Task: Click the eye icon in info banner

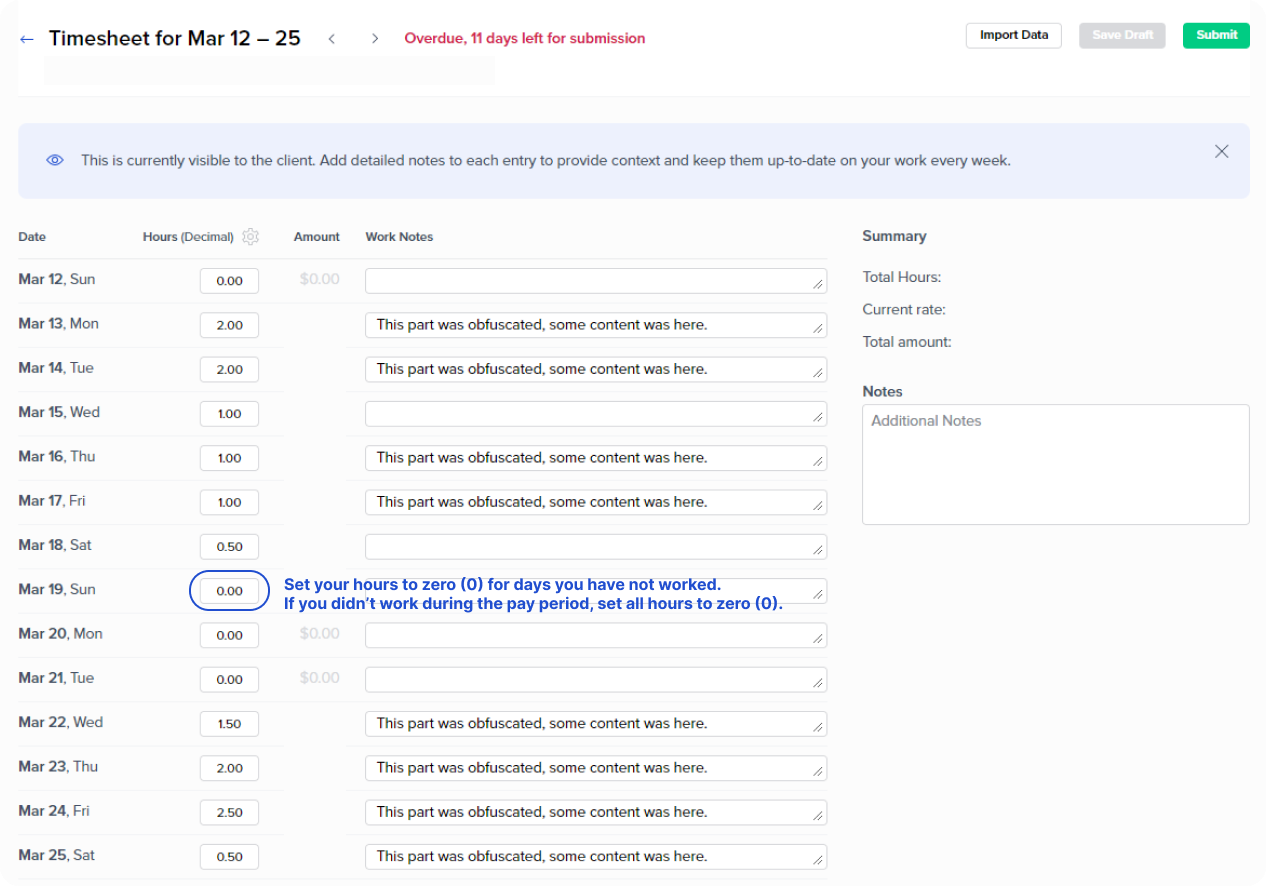Action: (x=55, y=160)
